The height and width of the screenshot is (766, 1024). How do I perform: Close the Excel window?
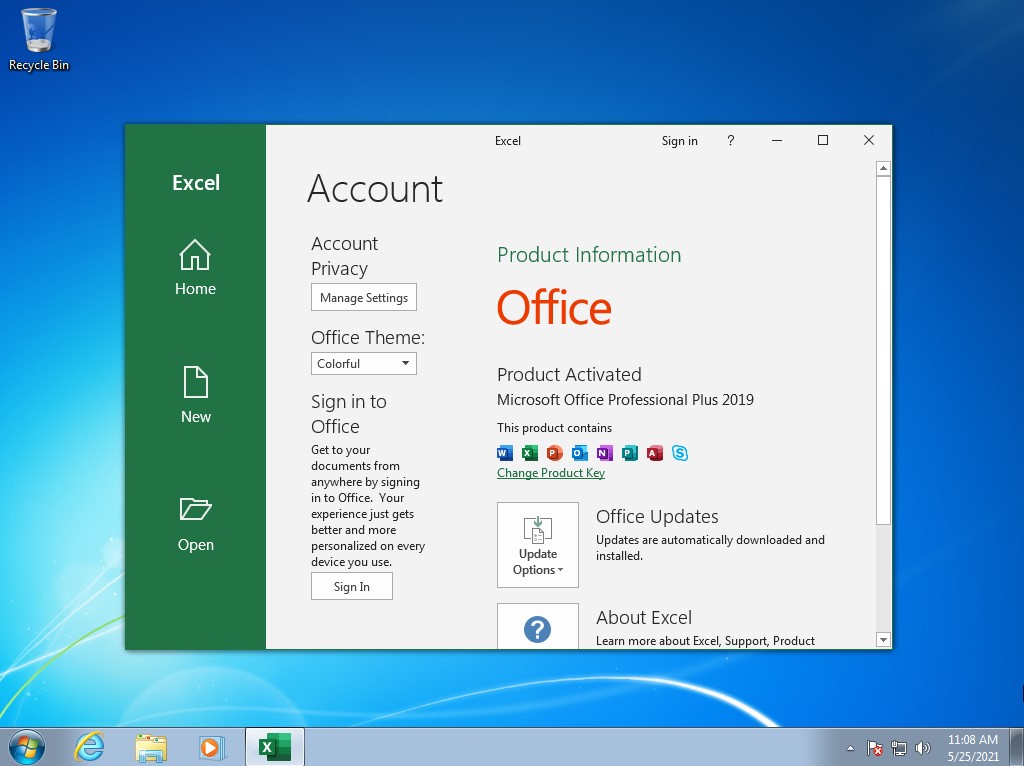pyautogui.click(x=869, y=140)
